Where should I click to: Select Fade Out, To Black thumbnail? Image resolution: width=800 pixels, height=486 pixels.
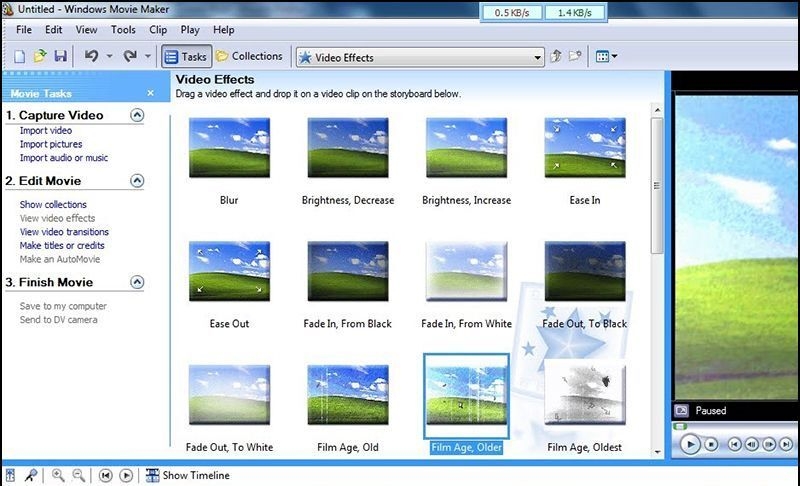point(585,271)
